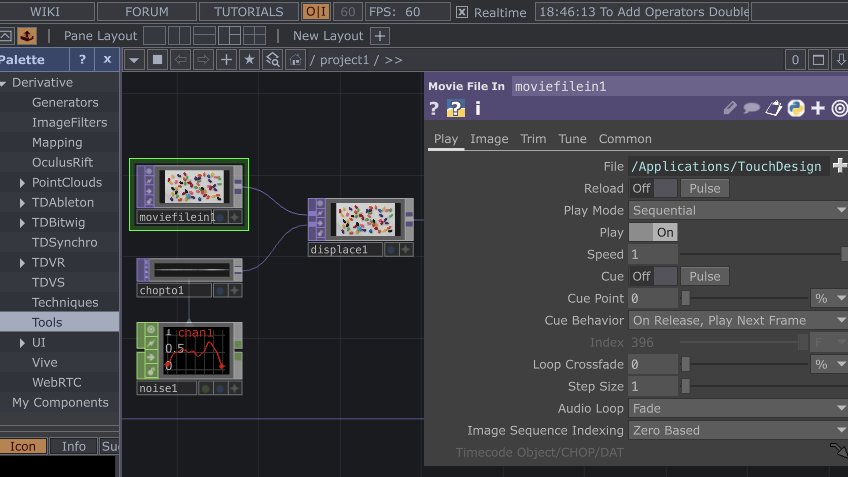Image resolution: width=848 pixels, height=477 pixels.
Task: Open Image Sequence Indexing dropdown
Action: (x=738, y=430)
